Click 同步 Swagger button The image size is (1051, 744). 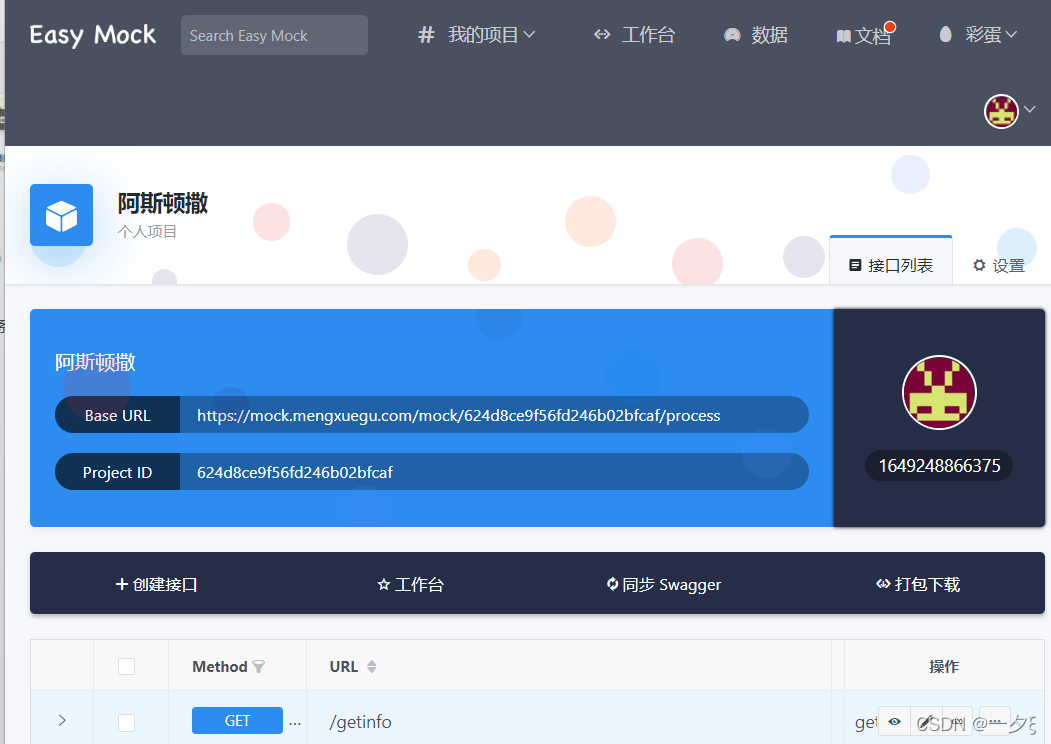click(x=664, y=584)
